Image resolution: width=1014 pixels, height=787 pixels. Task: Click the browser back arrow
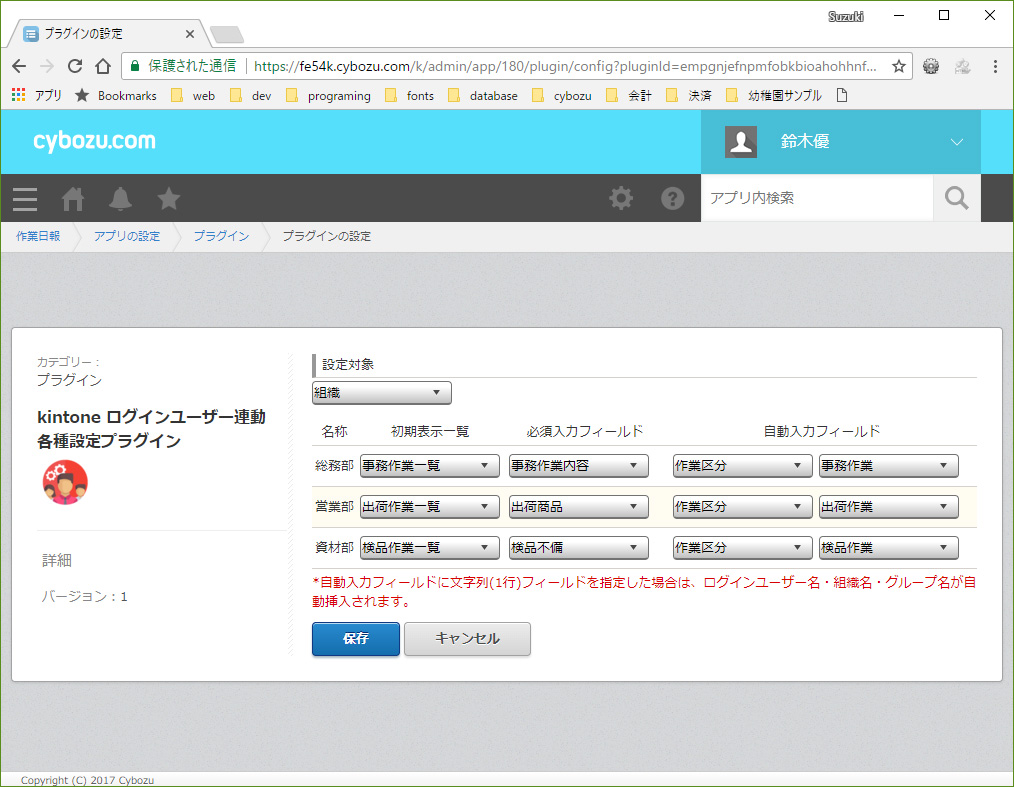[x=19, y=66]
